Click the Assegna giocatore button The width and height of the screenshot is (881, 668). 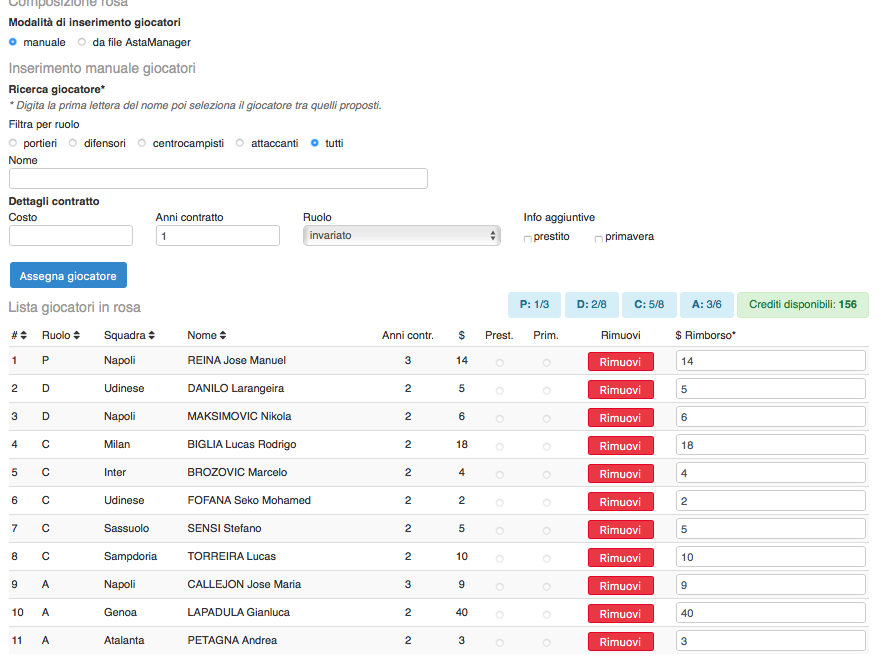(x=68, y=275)
